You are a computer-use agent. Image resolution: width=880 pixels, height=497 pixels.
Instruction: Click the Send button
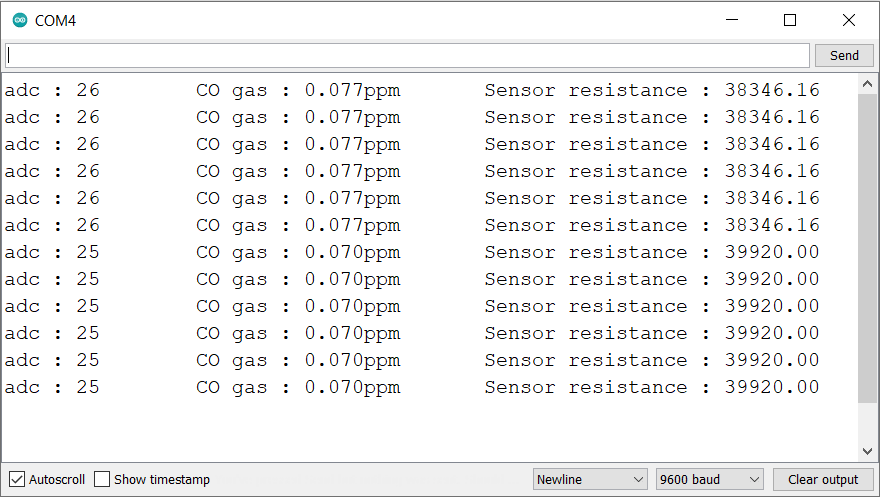[844, 56]
